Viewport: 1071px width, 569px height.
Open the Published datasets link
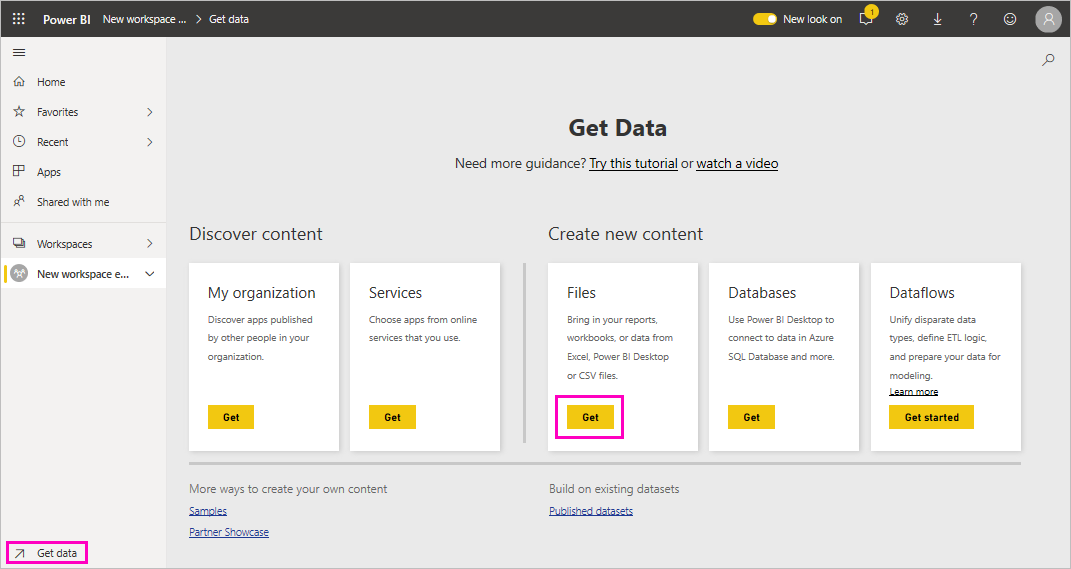coord(591,511)
